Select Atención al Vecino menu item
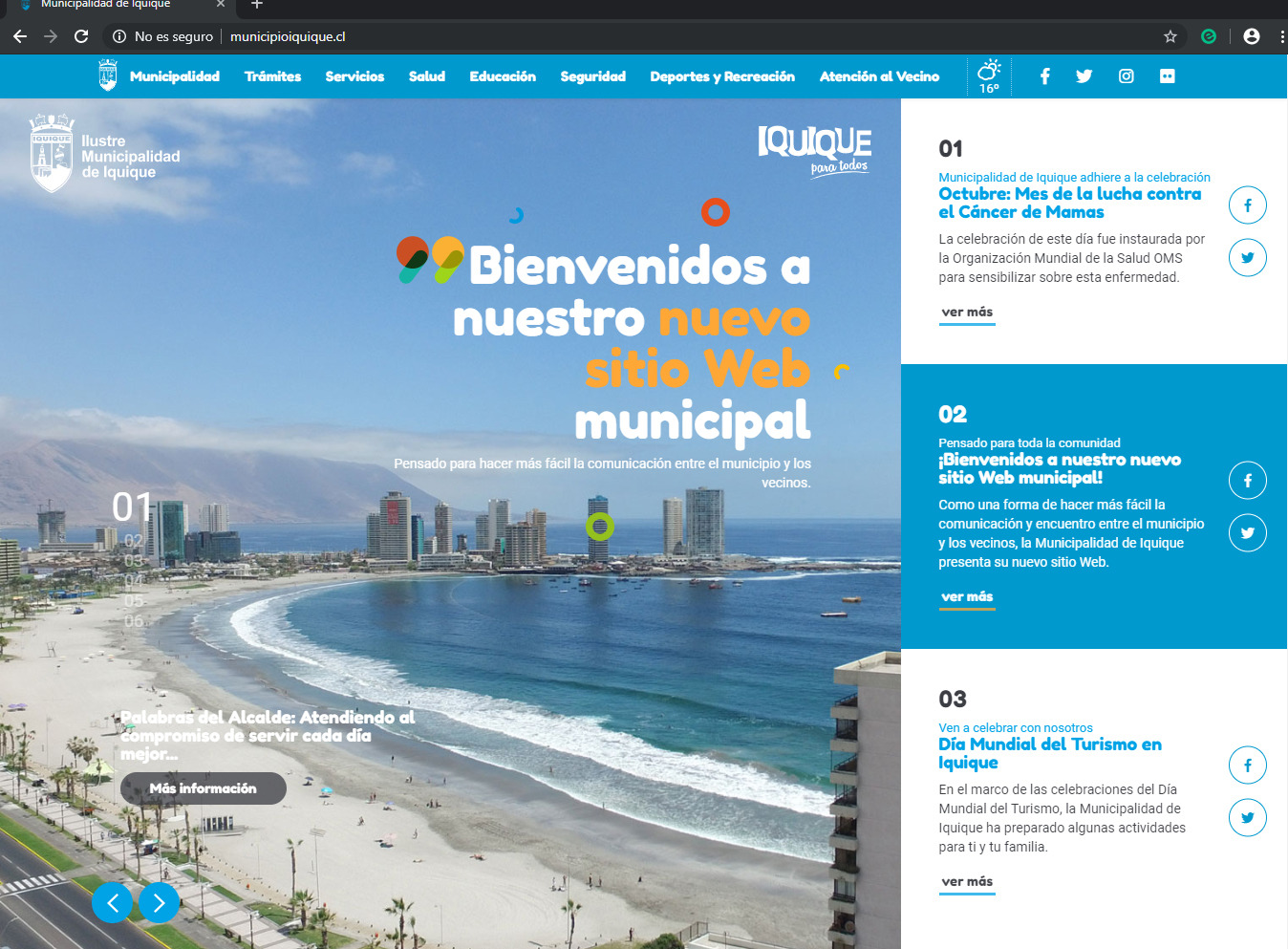The image size is (1288, 949). coord(878,76)
